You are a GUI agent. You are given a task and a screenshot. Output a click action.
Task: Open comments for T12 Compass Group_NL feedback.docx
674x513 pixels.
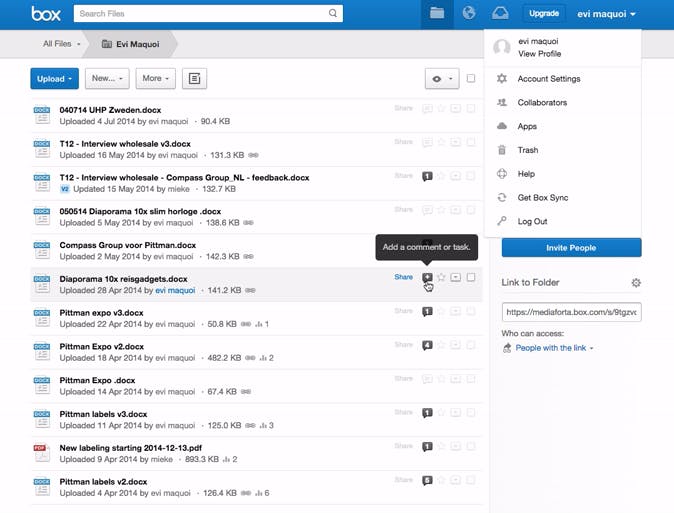(427, 176)
